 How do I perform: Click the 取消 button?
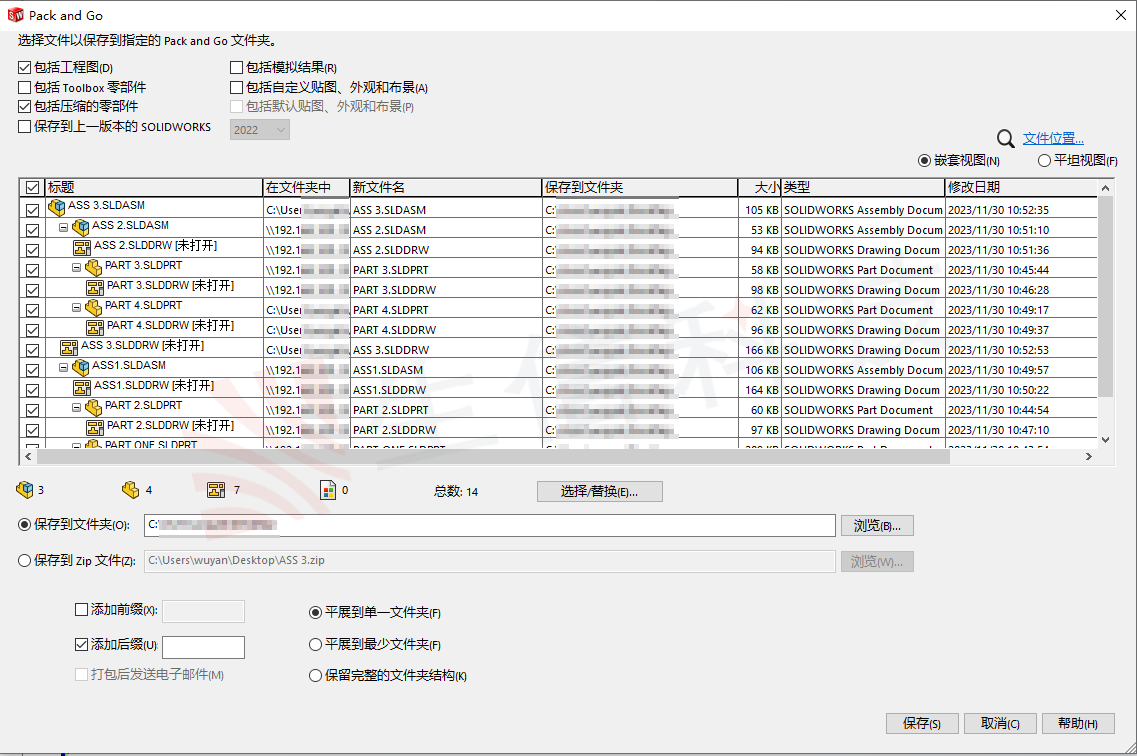1000,723
